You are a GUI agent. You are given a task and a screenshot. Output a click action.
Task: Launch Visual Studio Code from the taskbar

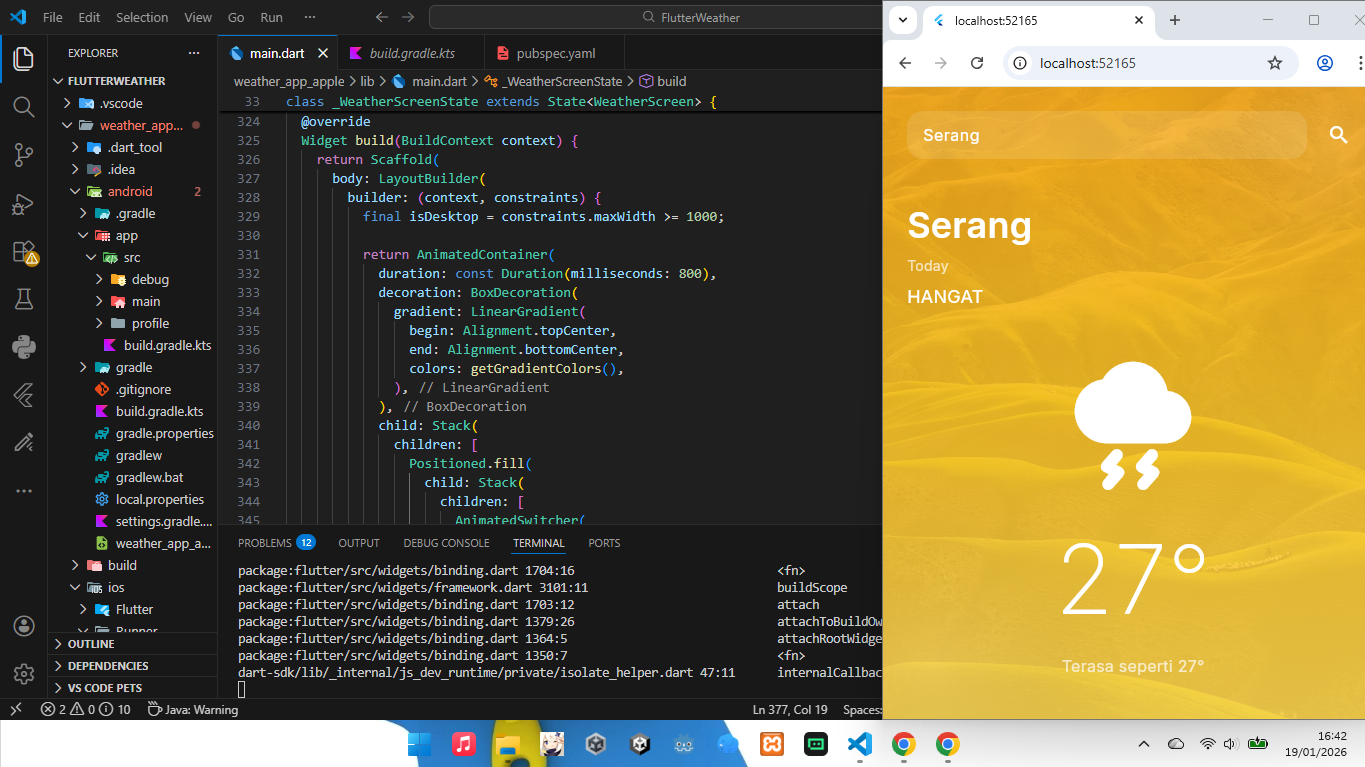[861, 744]
